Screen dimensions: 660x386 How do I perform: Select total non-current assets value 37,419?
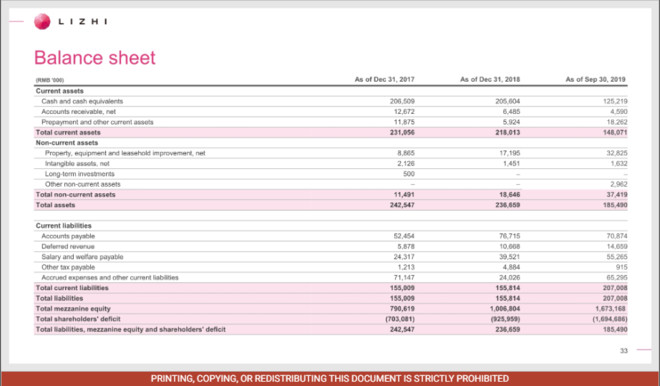pos(617,194)
